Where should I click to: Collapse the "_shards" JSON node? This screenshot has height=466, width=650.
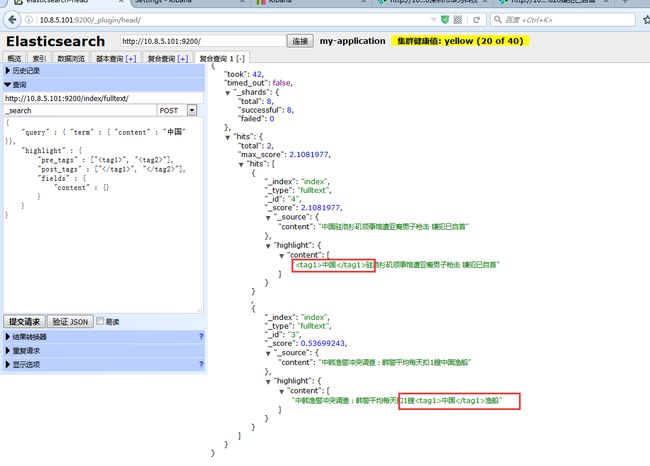point(228,93)
